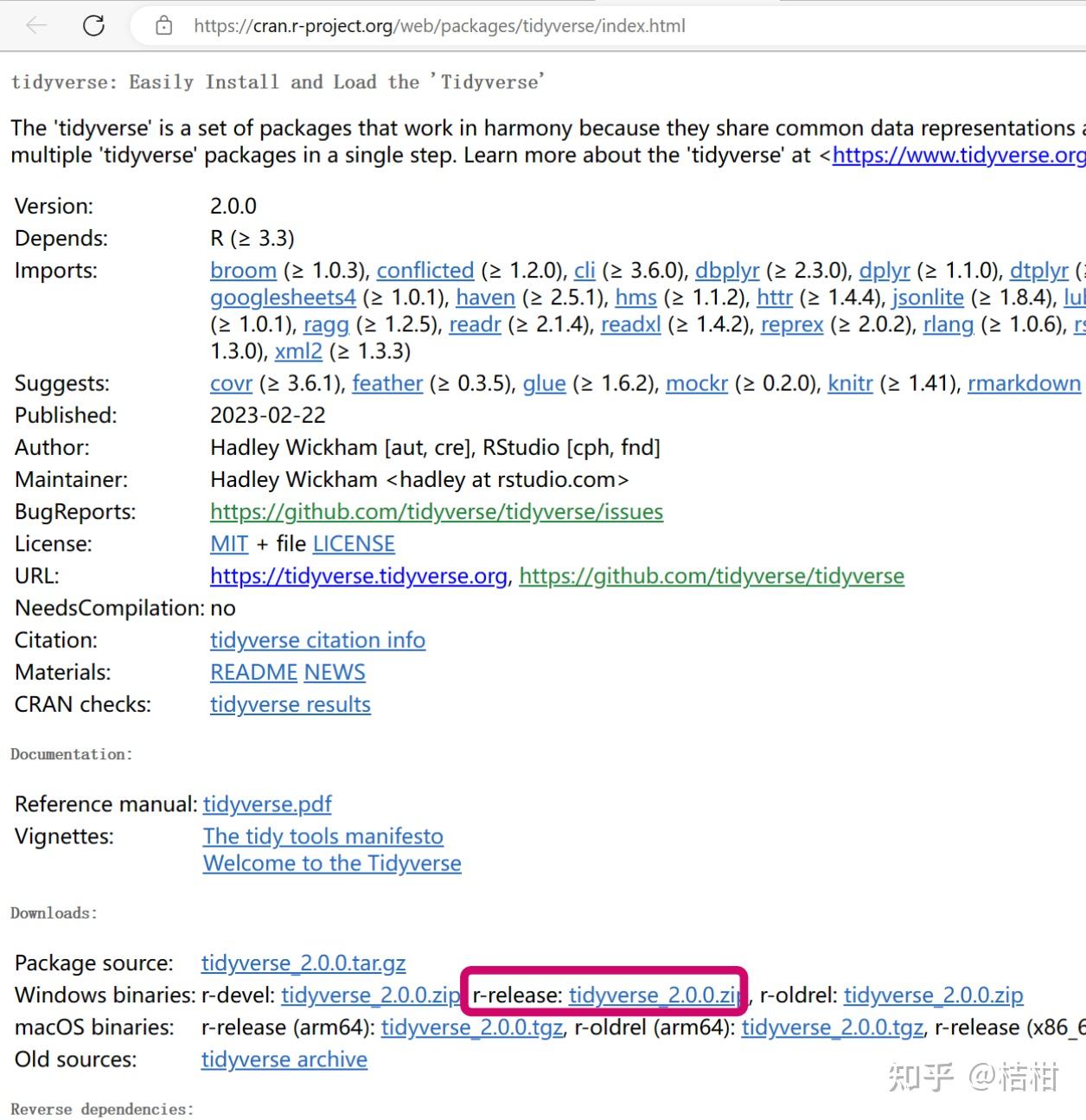
Task: Open the LICENSE file link
Action: point(354,544)
